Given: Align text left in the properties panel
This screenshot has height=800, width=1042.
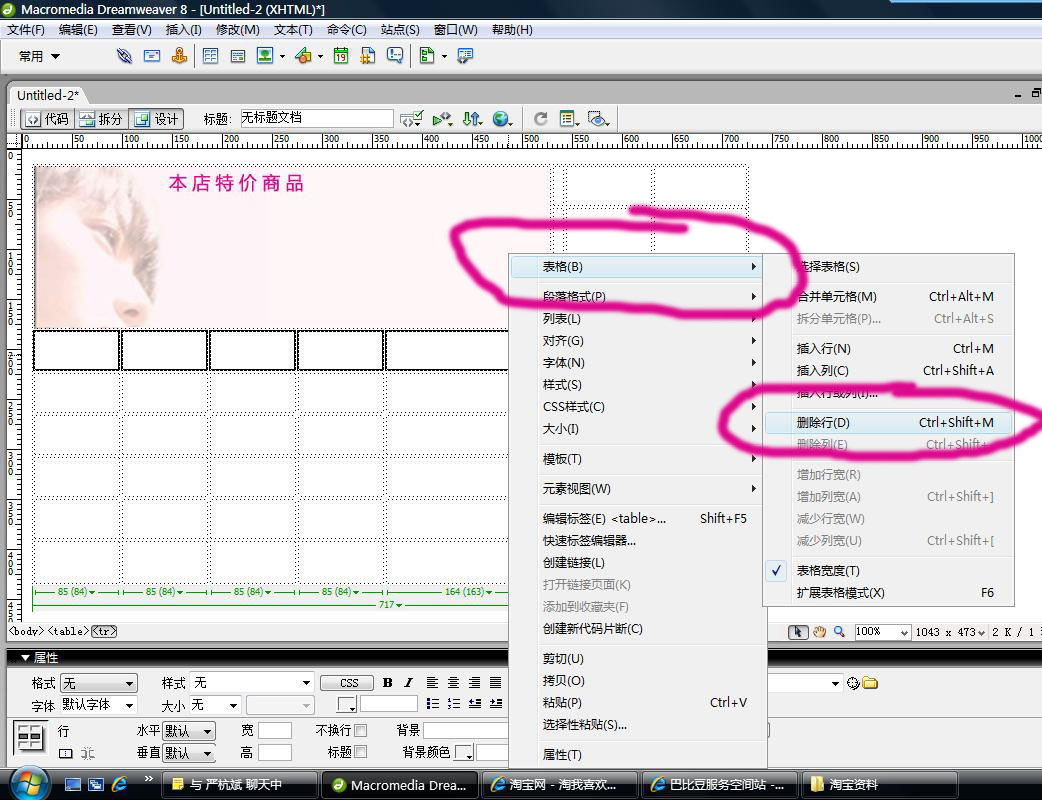Looking at the screenshot, I should pyautogui.click(x=432, y=682).
